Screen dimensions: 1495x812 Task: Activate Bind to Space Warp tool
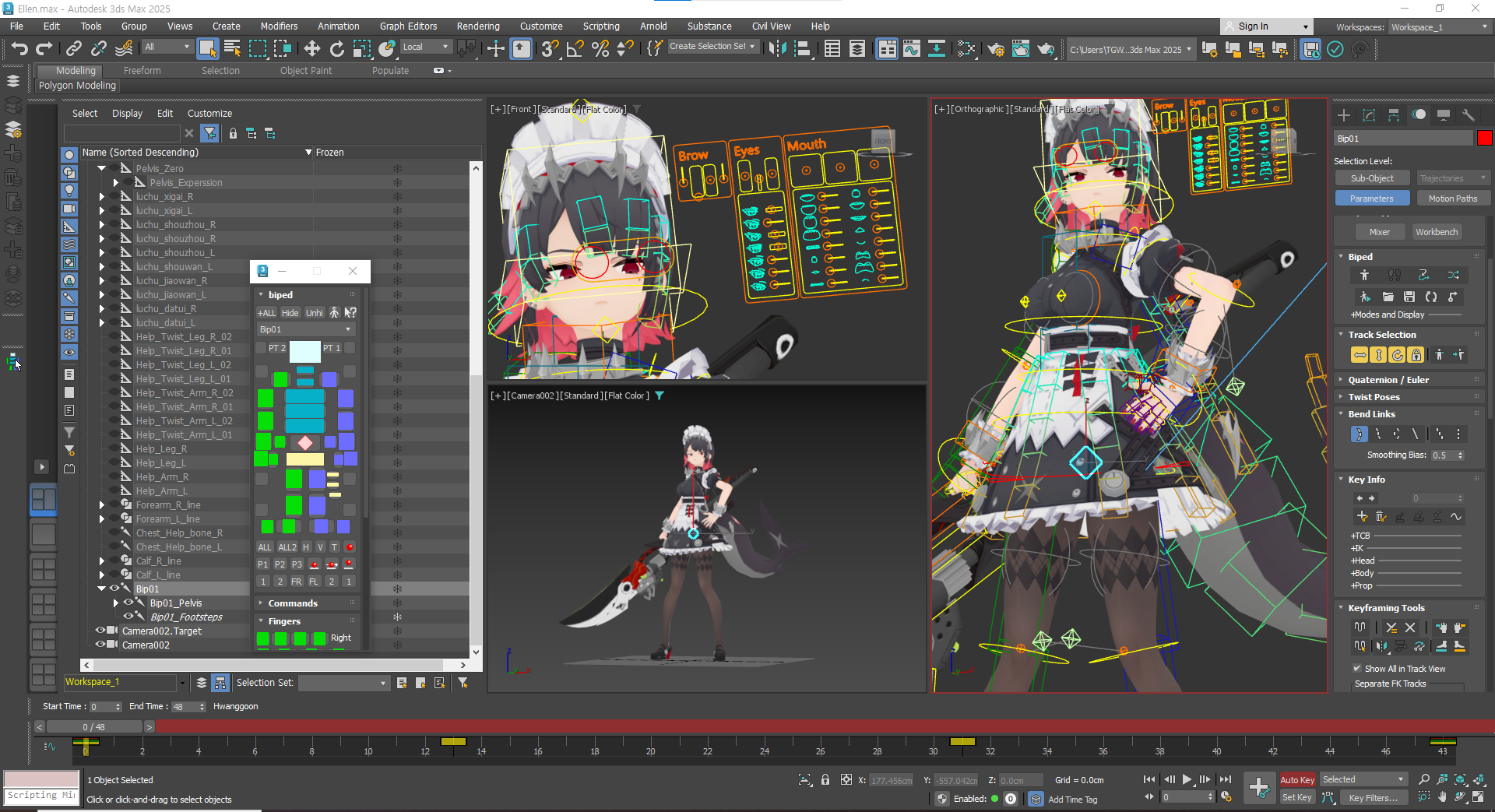click(124, 49)
